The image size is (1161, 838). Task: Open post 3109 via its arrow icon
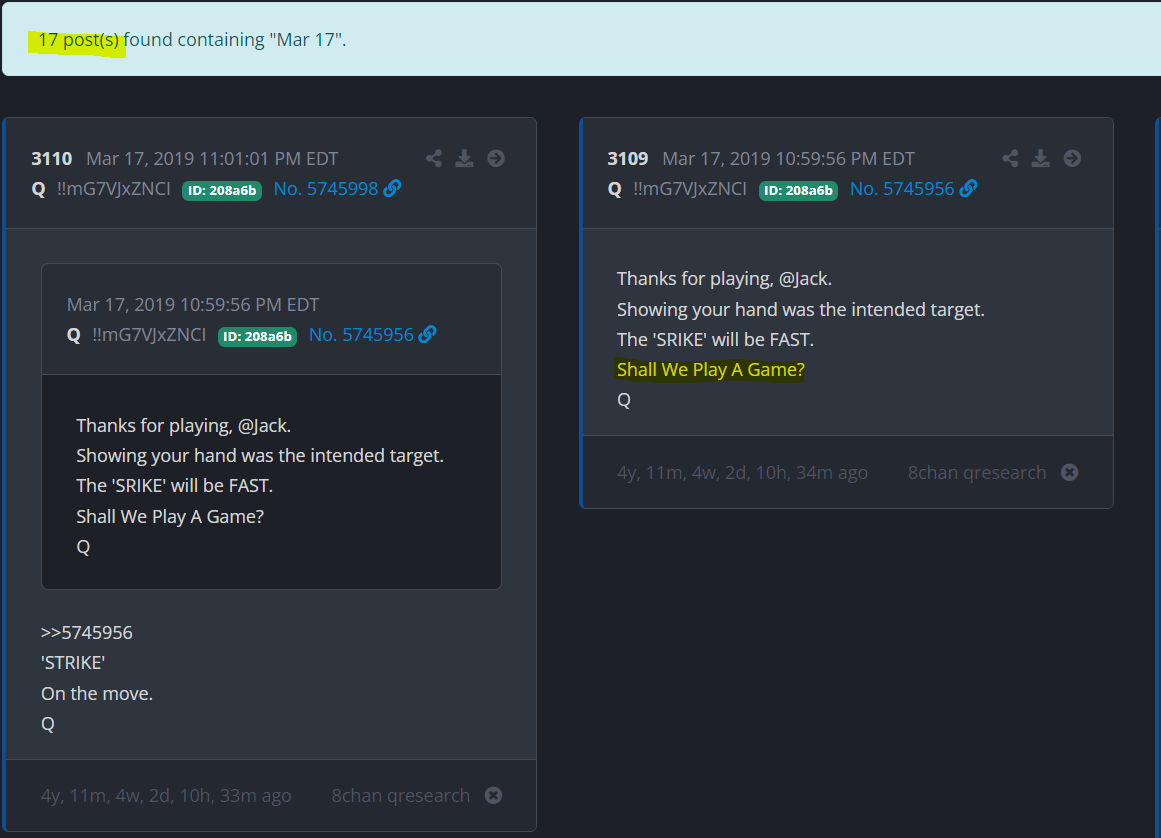[x=1072, y=158]
